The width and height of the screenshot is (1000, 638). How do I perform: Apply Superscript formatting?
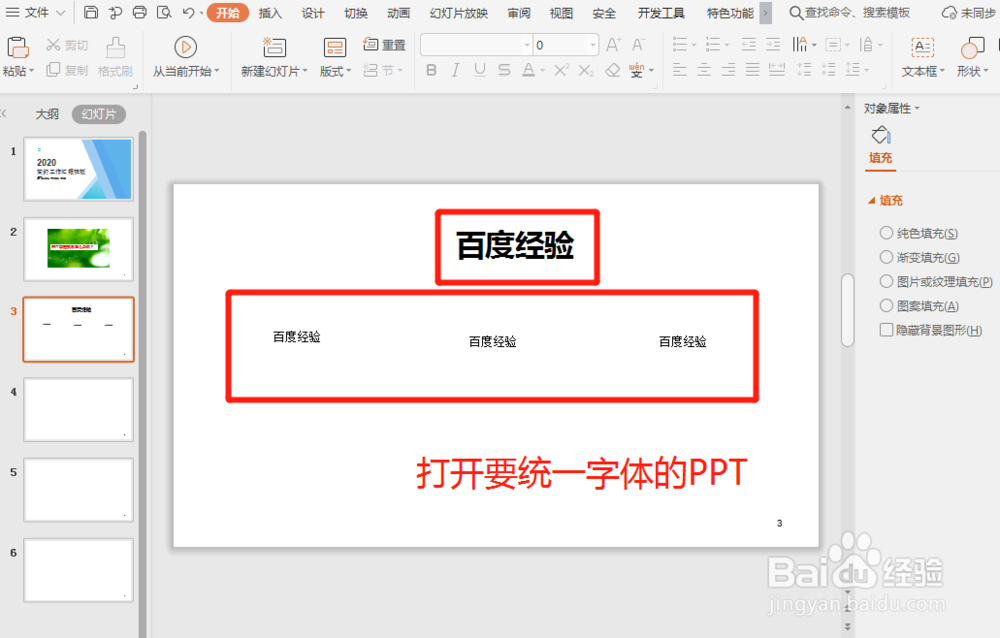[561, 70]
